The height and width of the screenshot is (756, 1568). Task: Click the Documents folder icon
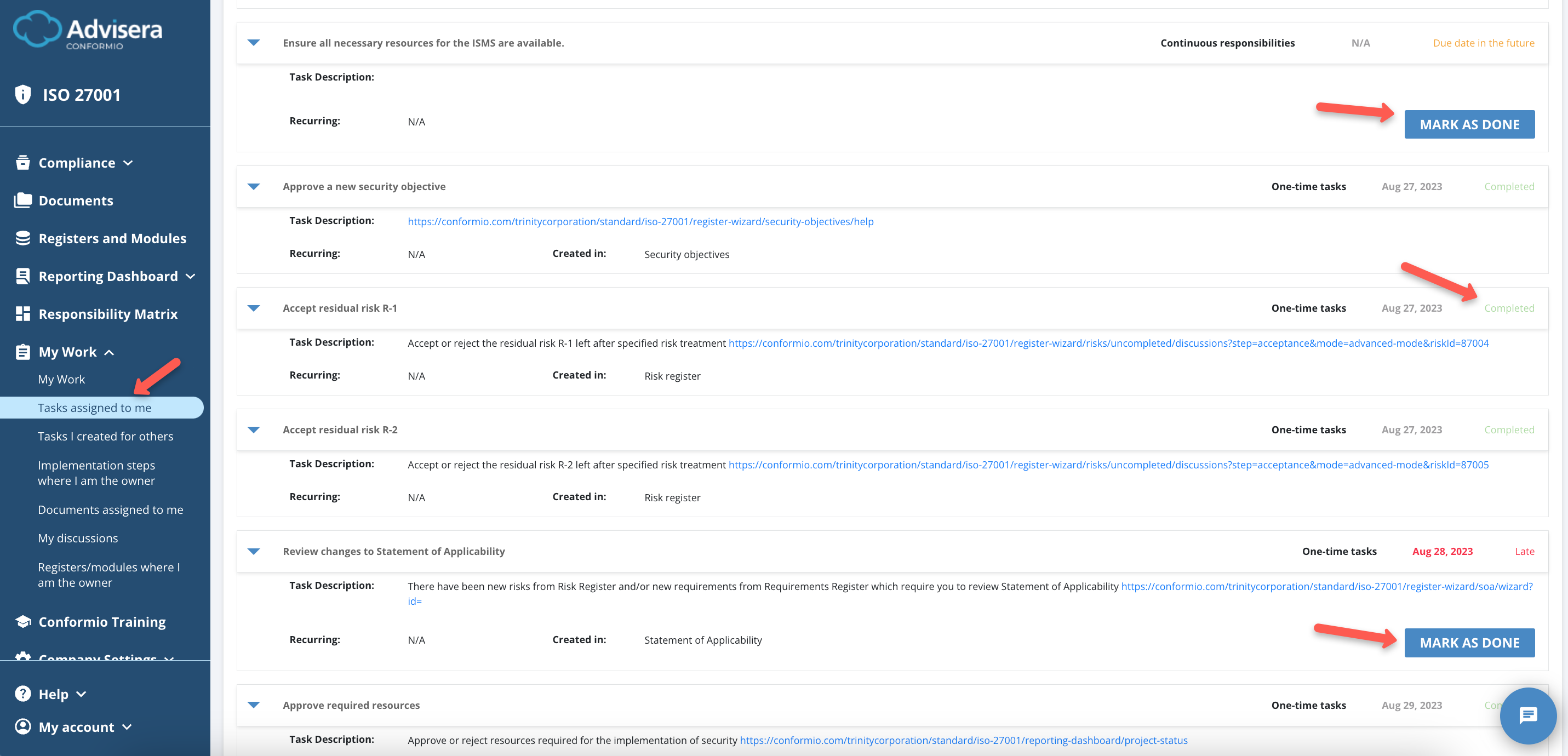click(22, 201)
